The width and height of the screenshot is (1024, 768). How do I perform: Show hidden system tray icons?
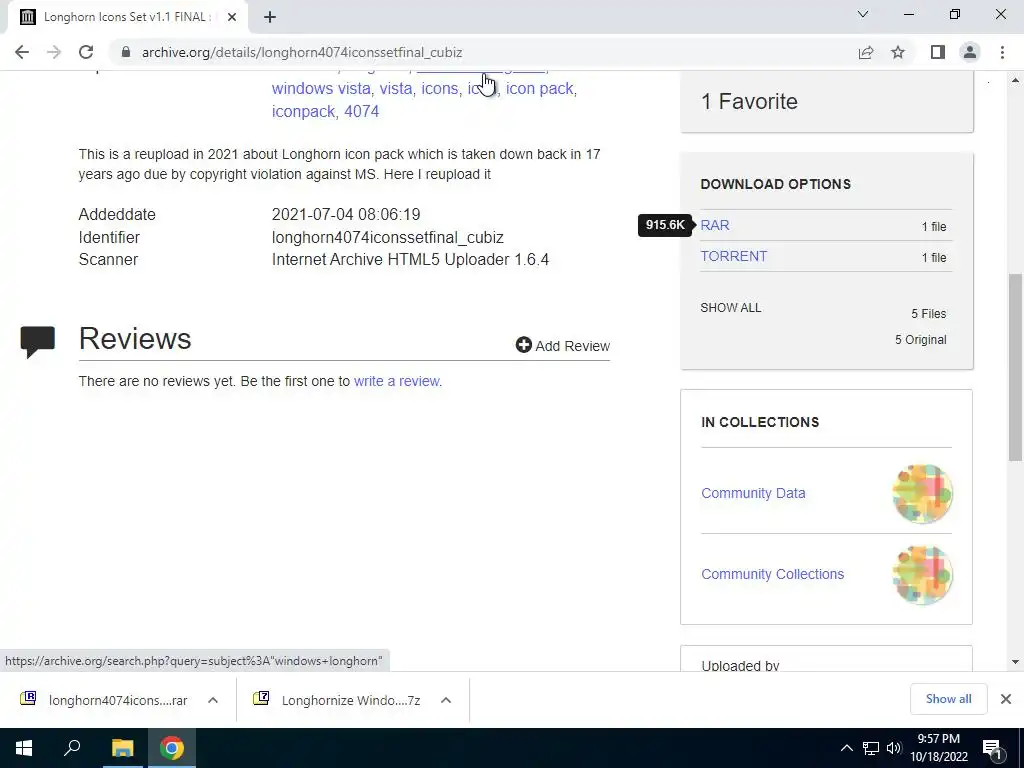846,748
